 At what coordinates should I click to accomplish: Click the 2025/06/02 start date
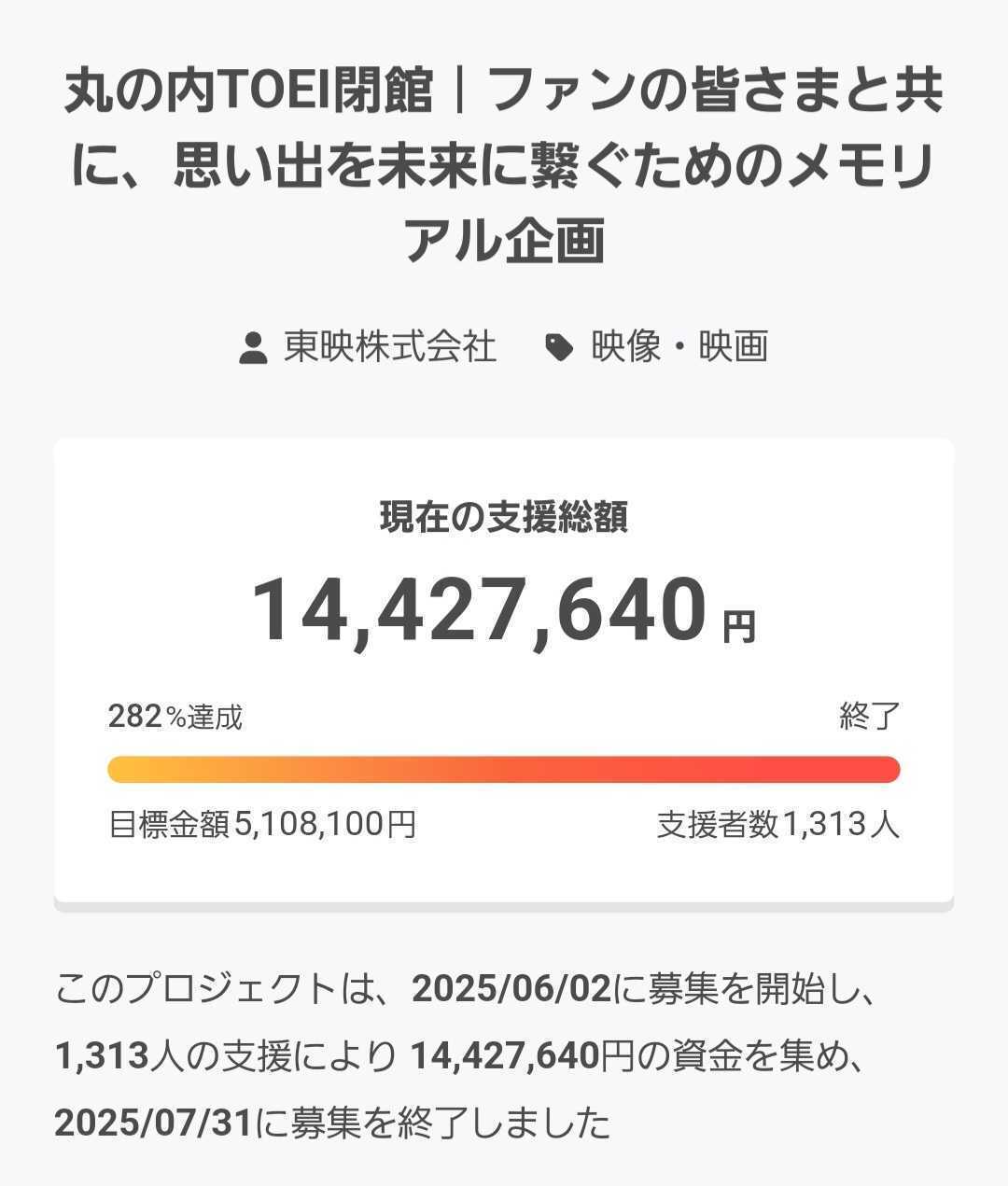click(511, 989)
